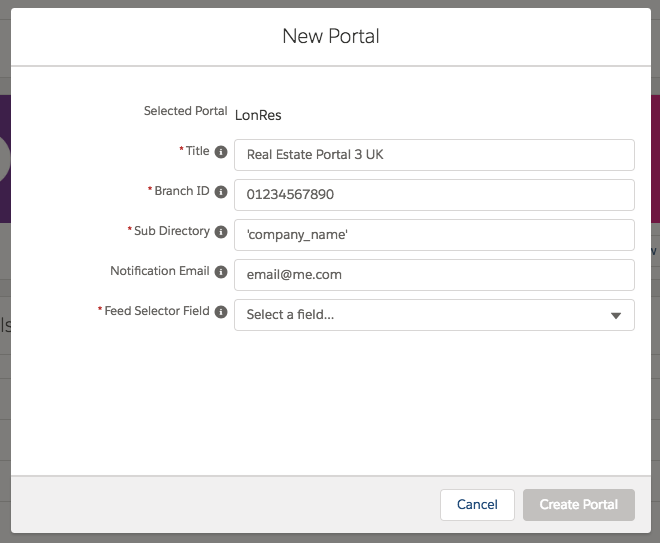The image size is (660, 543).
Task: Show help tooltip for Branch ID
Action: point(221,192)
